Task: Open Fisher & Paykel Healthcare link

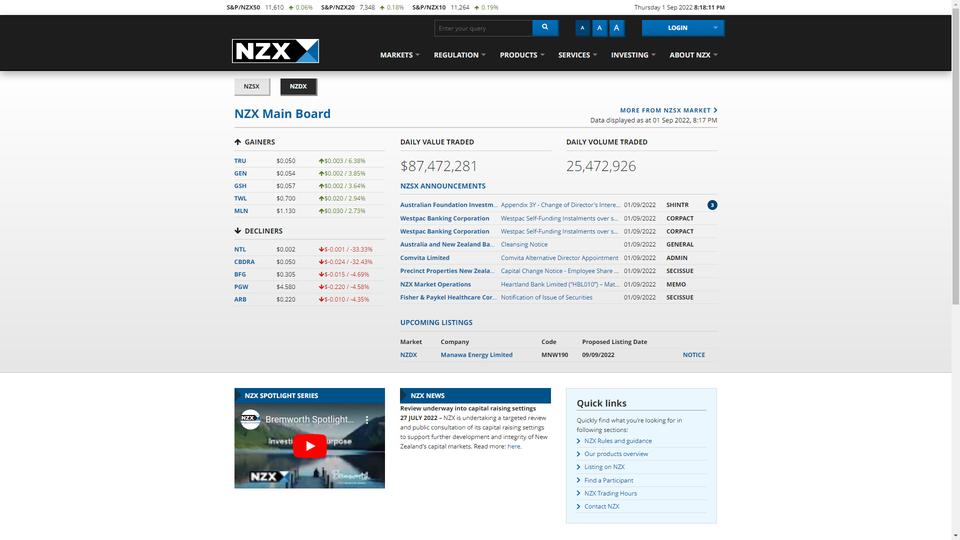Action: [x=448, y=298]
